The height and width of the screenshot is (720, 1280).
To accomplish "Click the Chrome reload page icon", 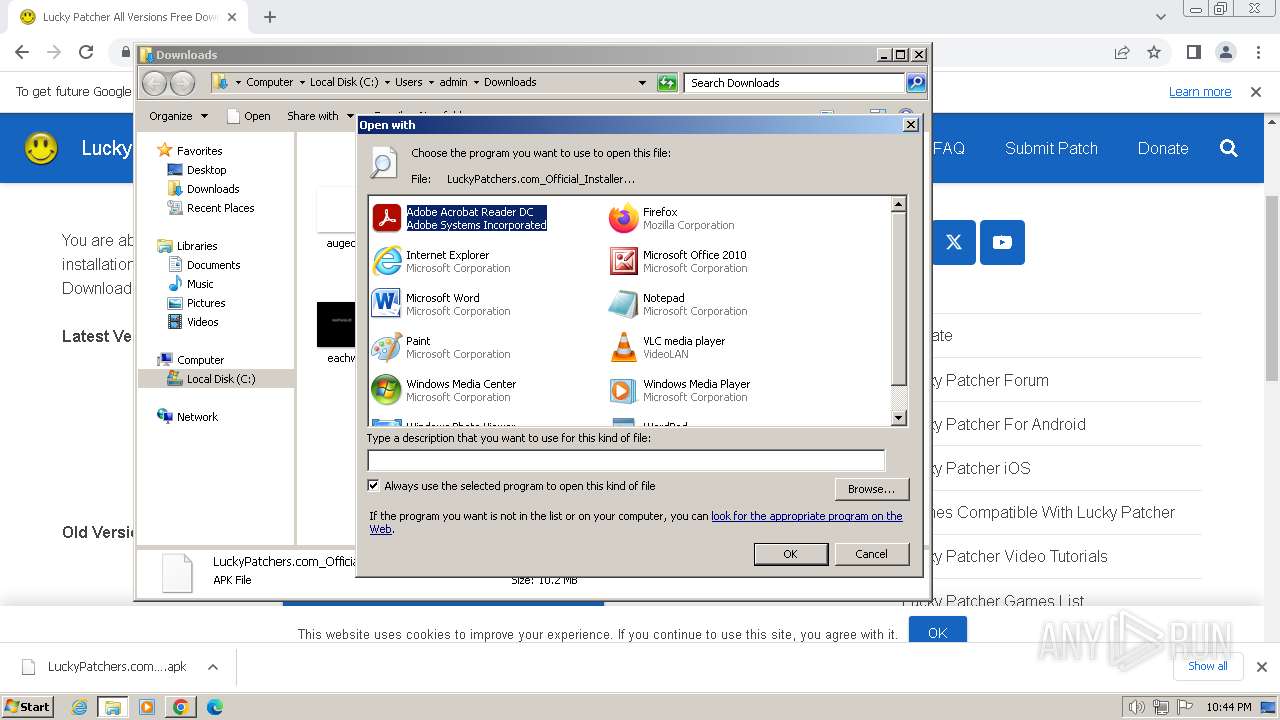I will click(86, 52).
